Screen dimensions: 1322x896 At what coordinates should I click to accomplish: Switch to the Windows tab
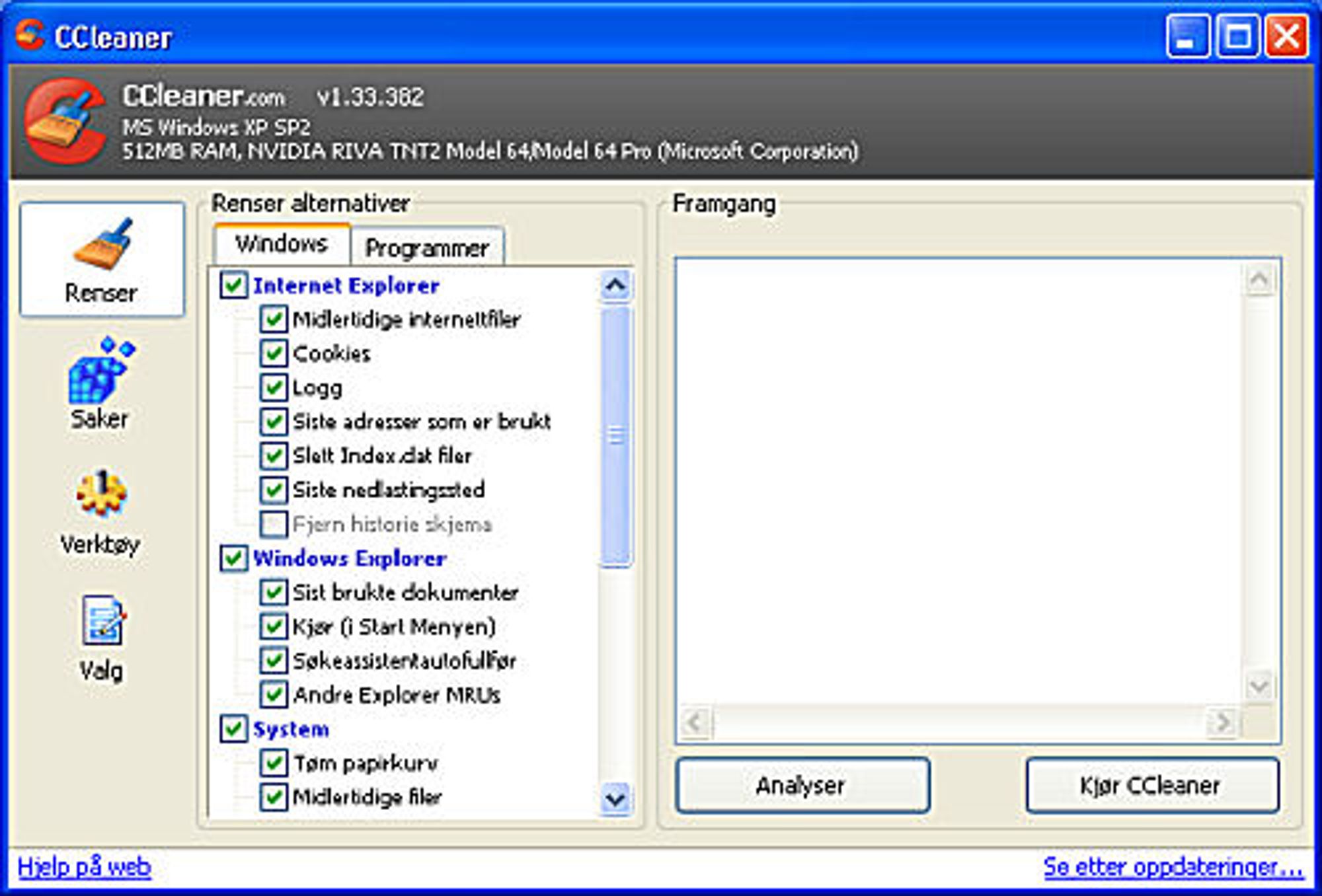pyautogui.click(x=282, y=244)
